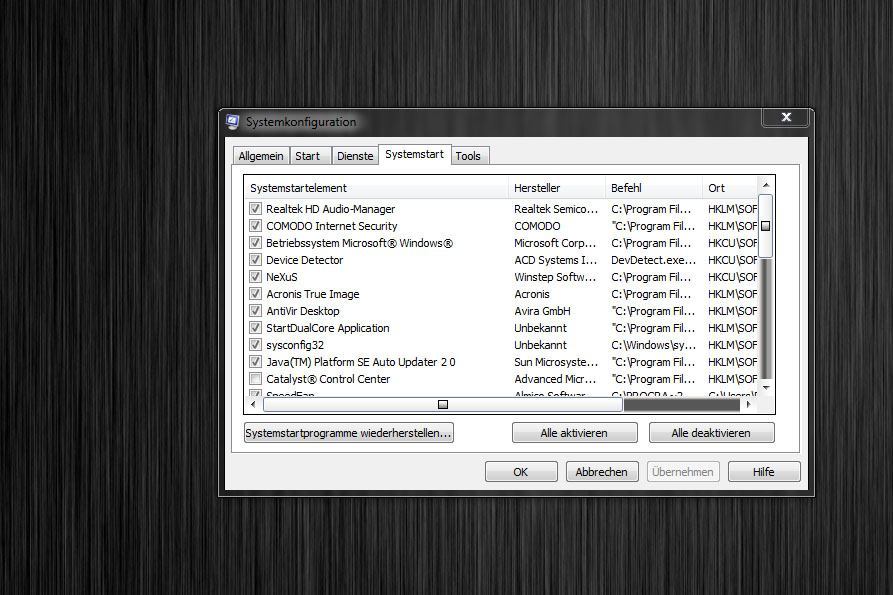The height and width of the screenshot is (595, 893).
Task: Switch to the Allgemein tab
Action: [261, 156]
